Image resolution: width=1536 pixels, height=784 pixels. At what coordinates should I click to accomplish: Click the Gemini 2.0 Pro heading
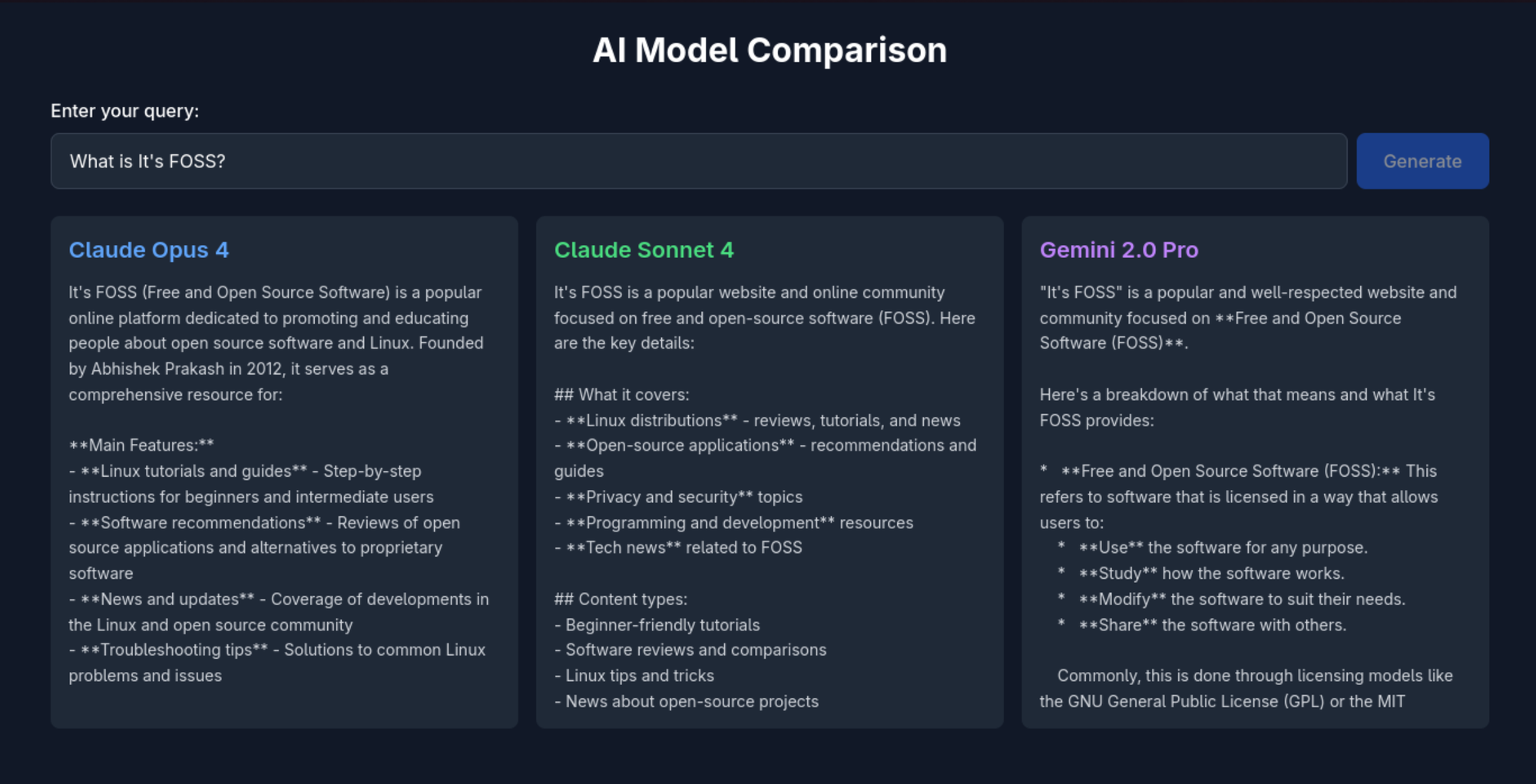click(x=1118, y=250)
